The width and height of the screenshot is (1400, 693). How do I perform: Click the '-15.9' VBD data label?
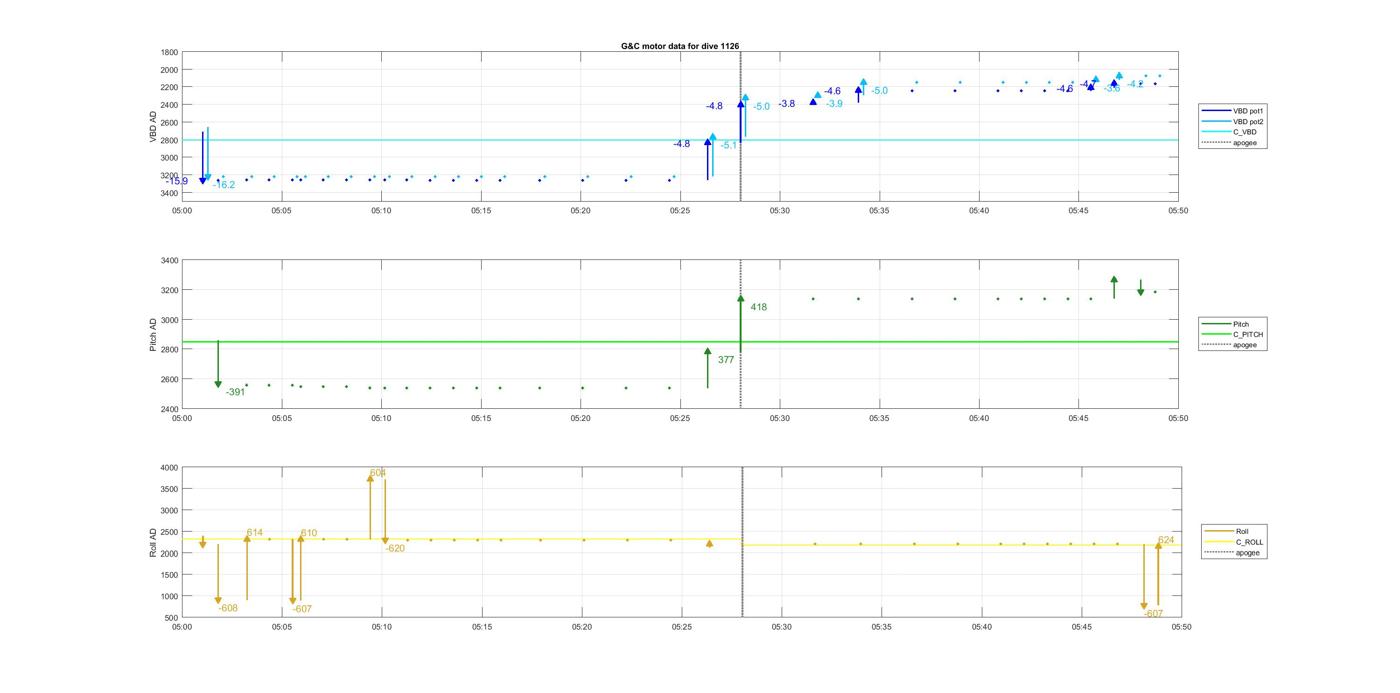coord(178,181)
